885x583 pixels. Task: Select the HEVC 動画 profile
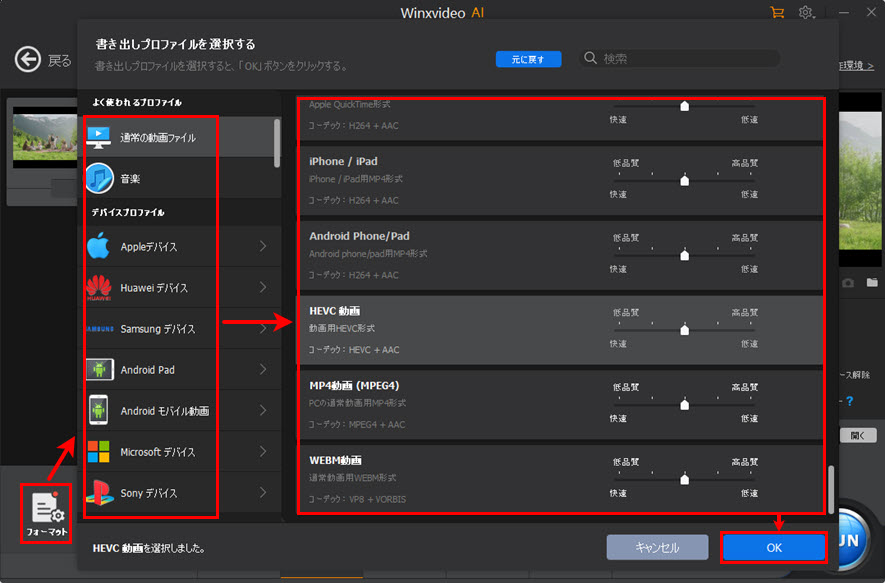[559, 330]
